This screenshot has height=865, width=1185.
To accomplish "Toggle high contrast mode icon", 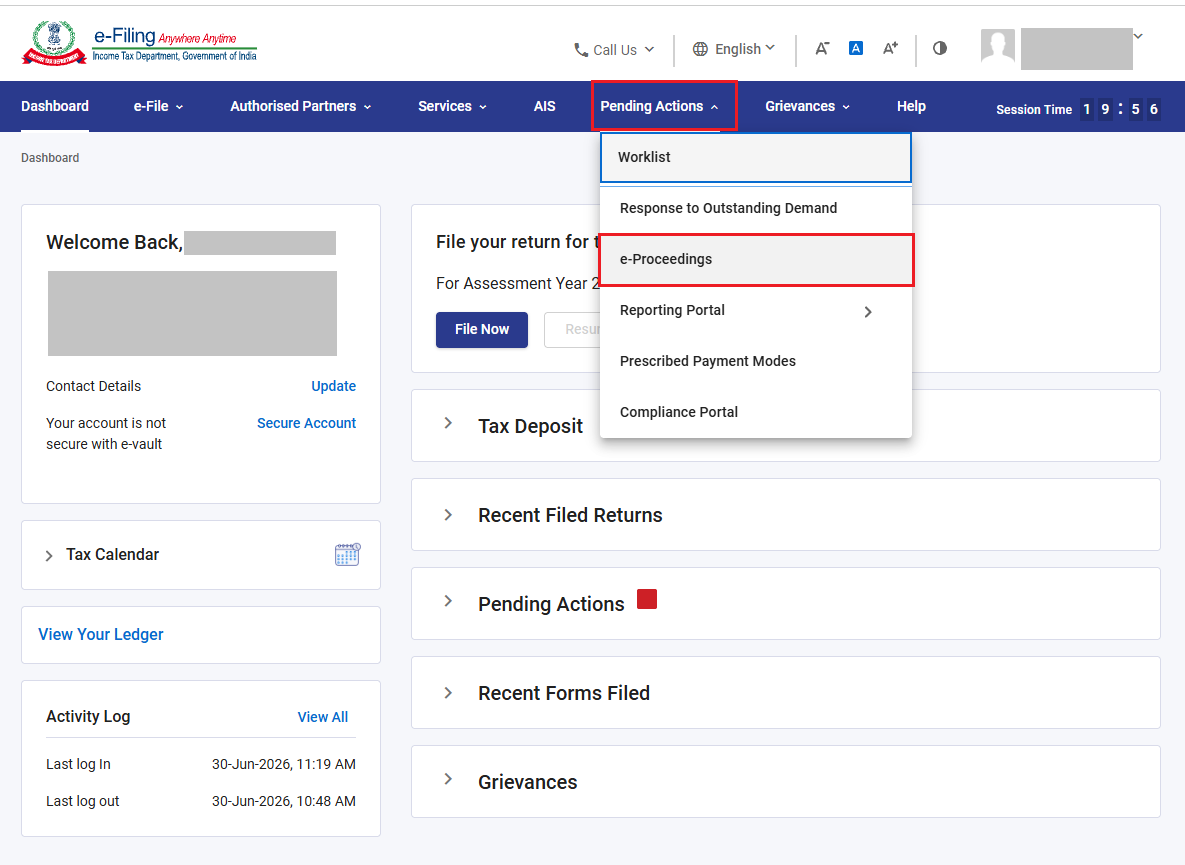I will point(939,48).
